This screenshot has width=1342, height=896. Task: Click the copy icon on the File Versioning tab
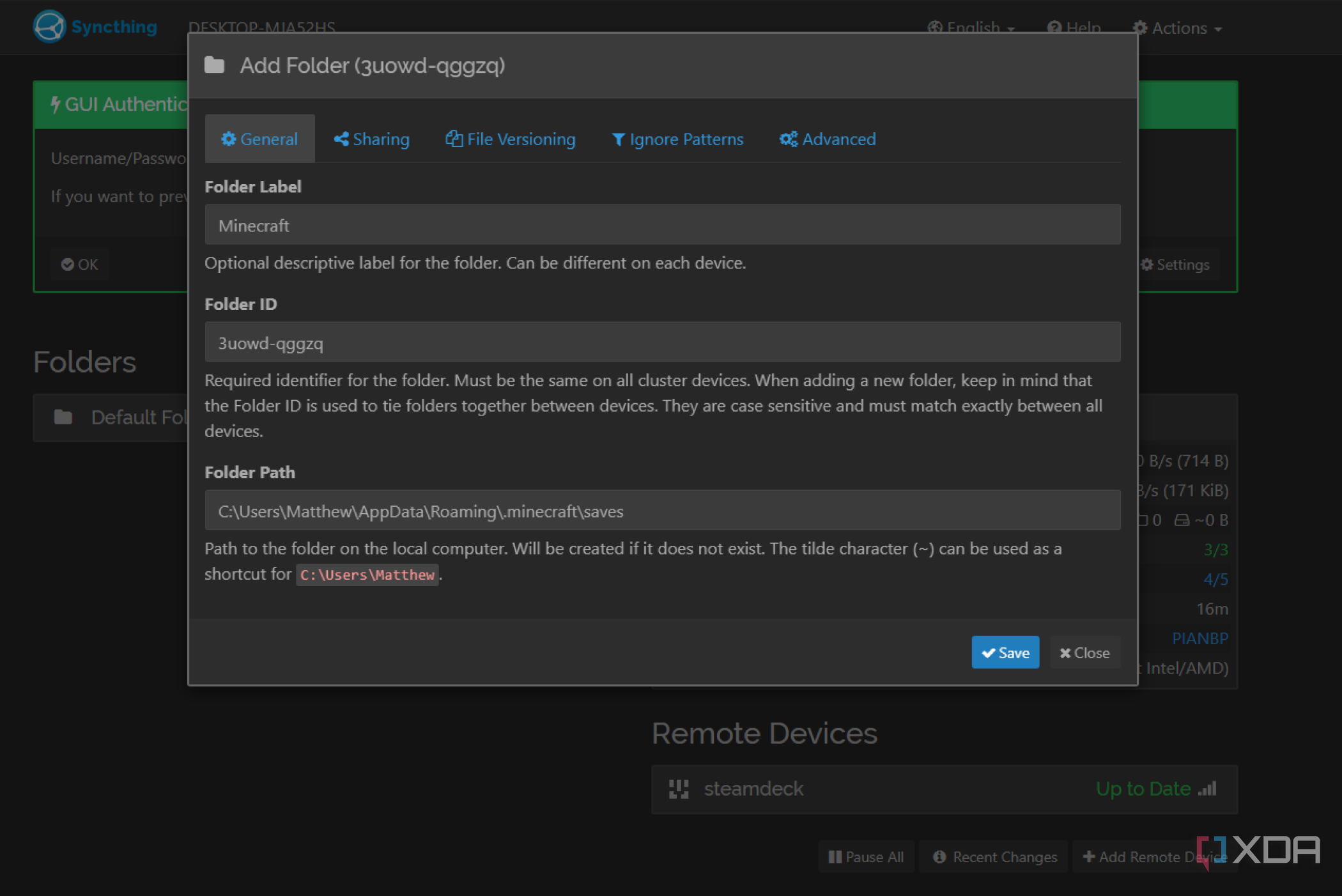[x=454, y=139]
